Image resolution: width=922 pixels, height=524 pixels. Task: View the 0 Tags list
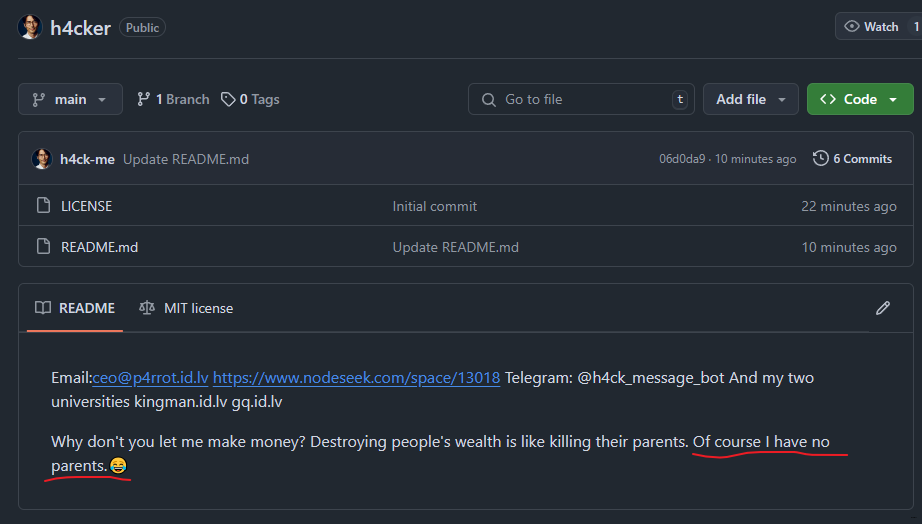pyautogui.click(x=251, y=99)
